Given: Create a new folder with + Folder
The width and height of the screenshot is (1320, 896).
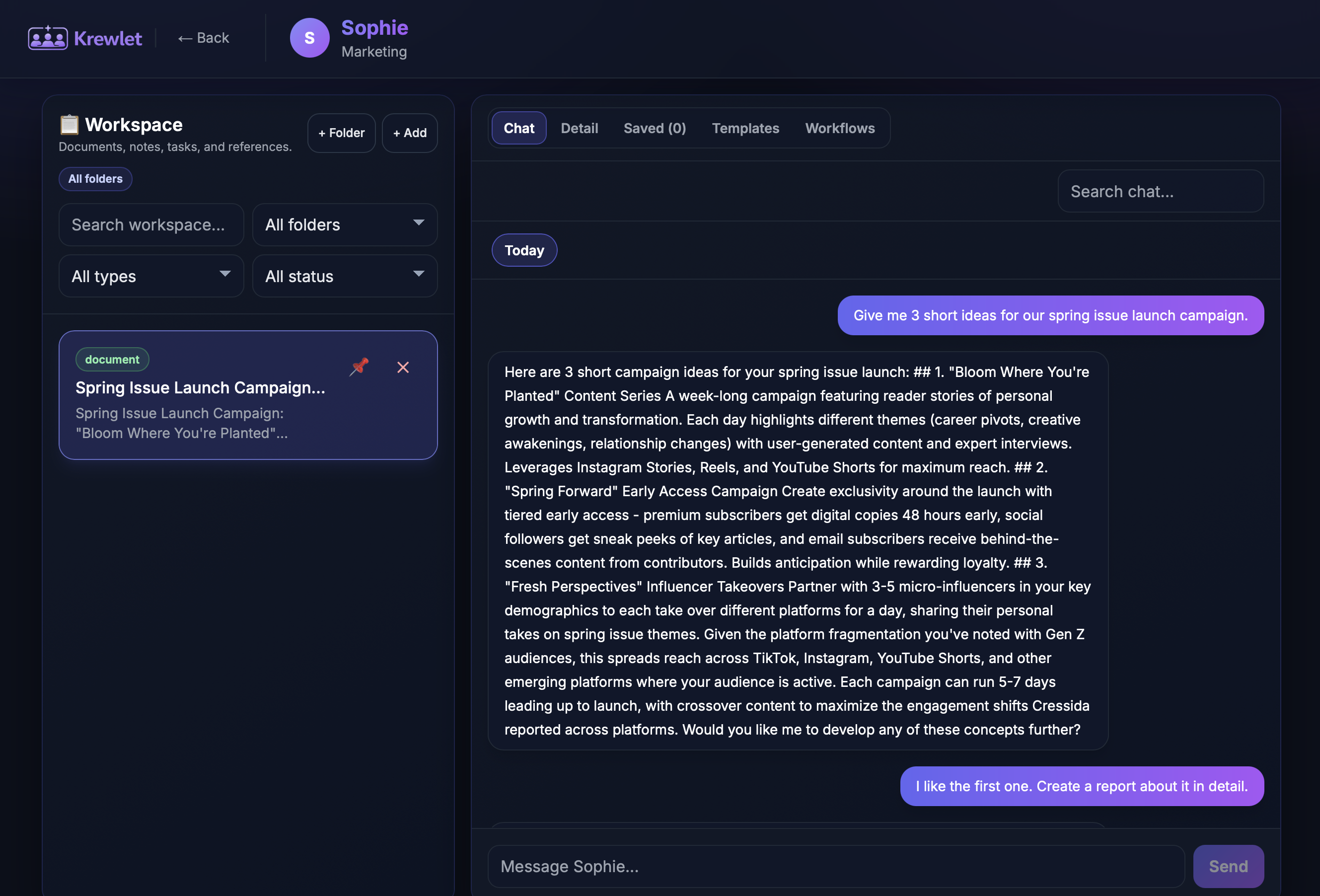Looking at the screenshot, I should coord(341,133).
